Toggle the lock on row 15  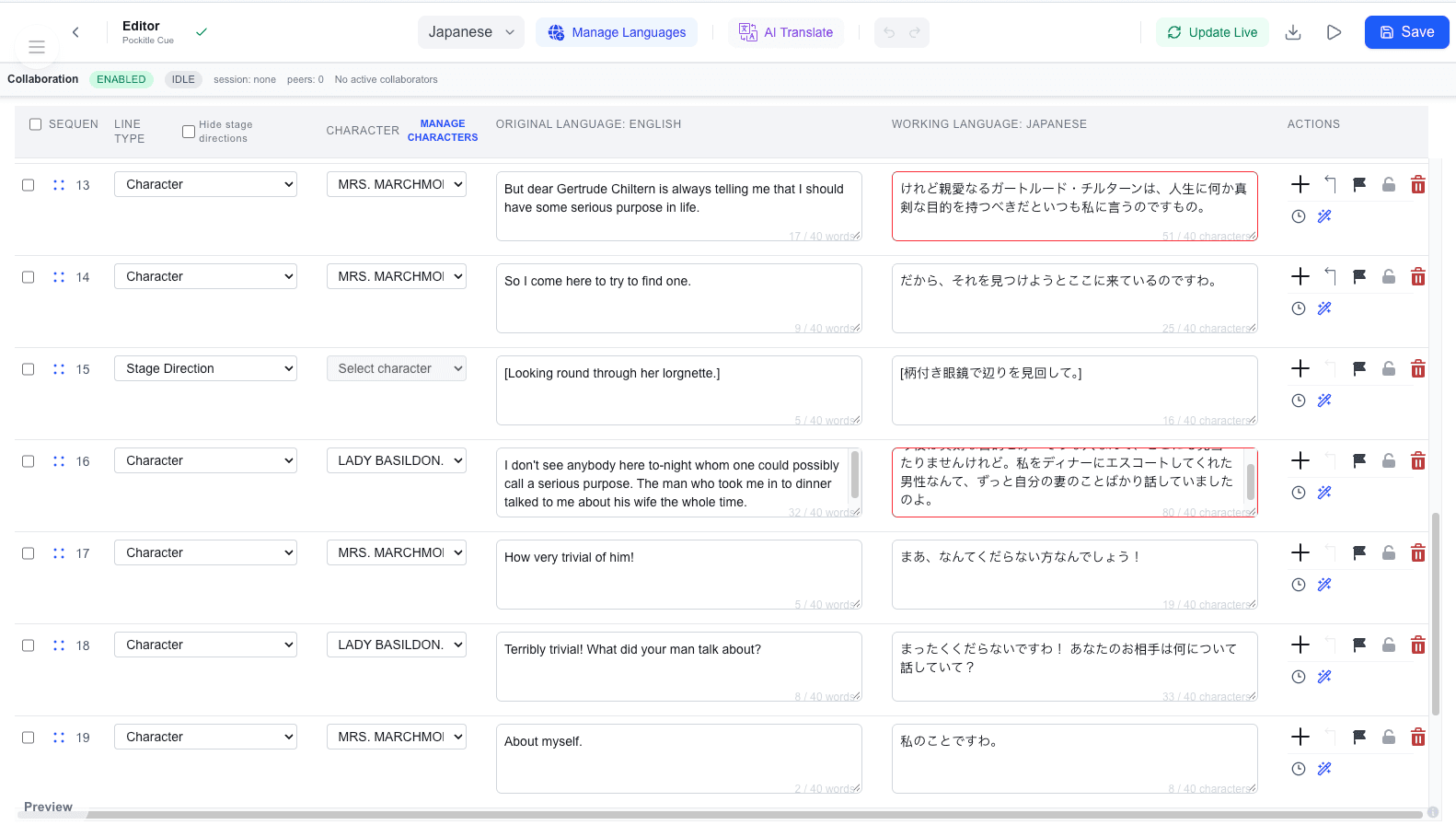(x=1389, y=368)
